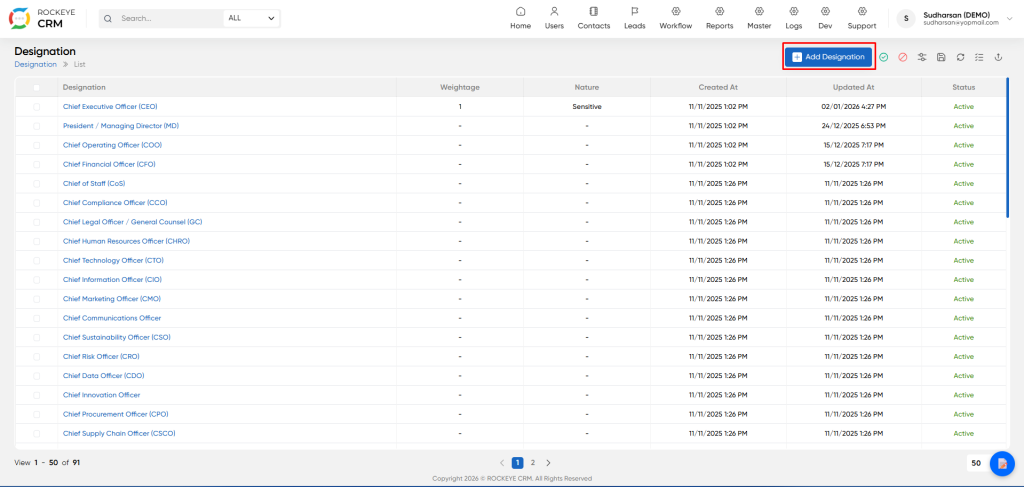The image size is (1024, 487).
Task: Click the red deactivate ban icon
Action: tap(903, 57)
